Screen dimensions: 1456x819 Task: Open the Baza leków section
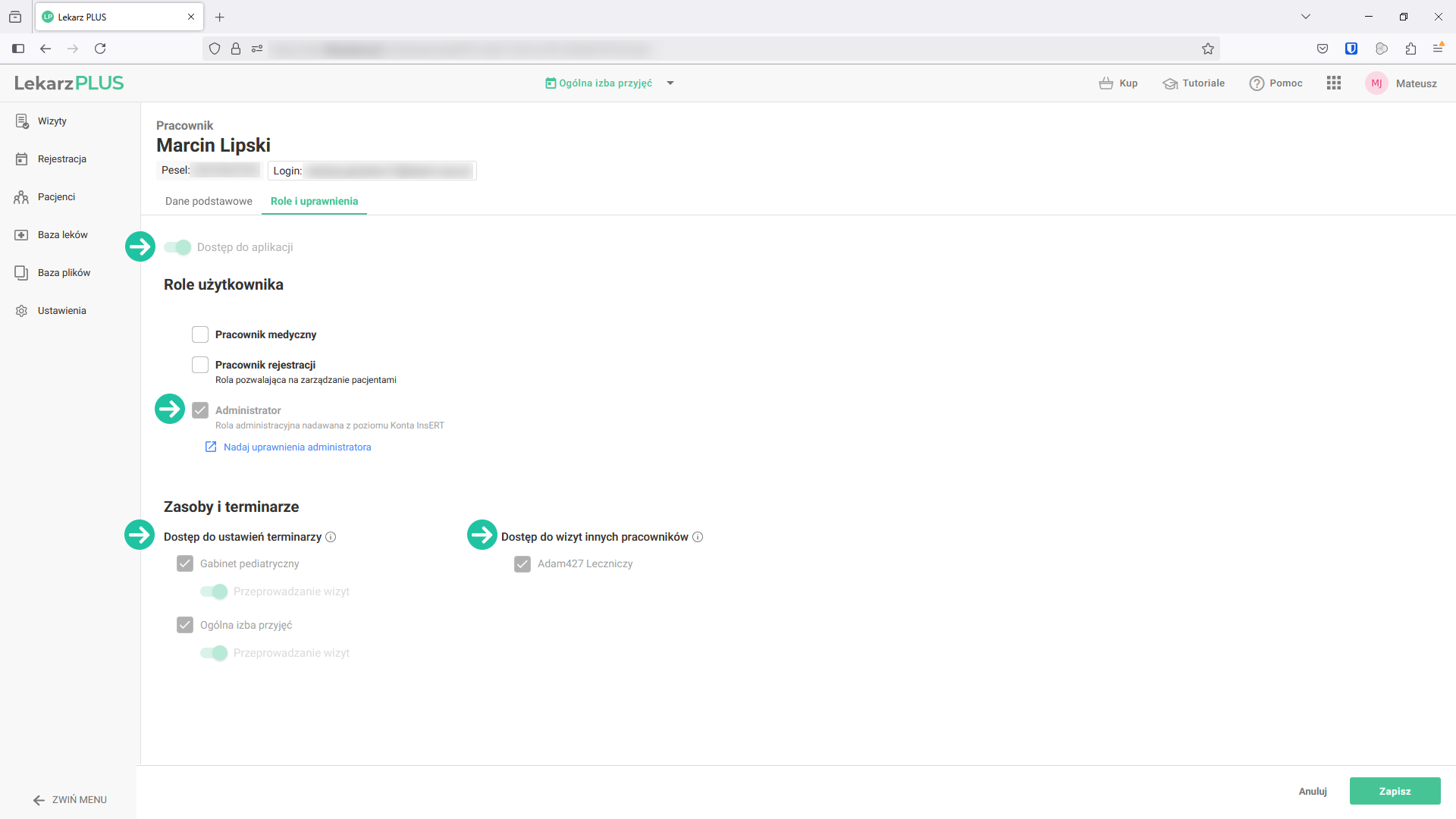pos(62,235)
